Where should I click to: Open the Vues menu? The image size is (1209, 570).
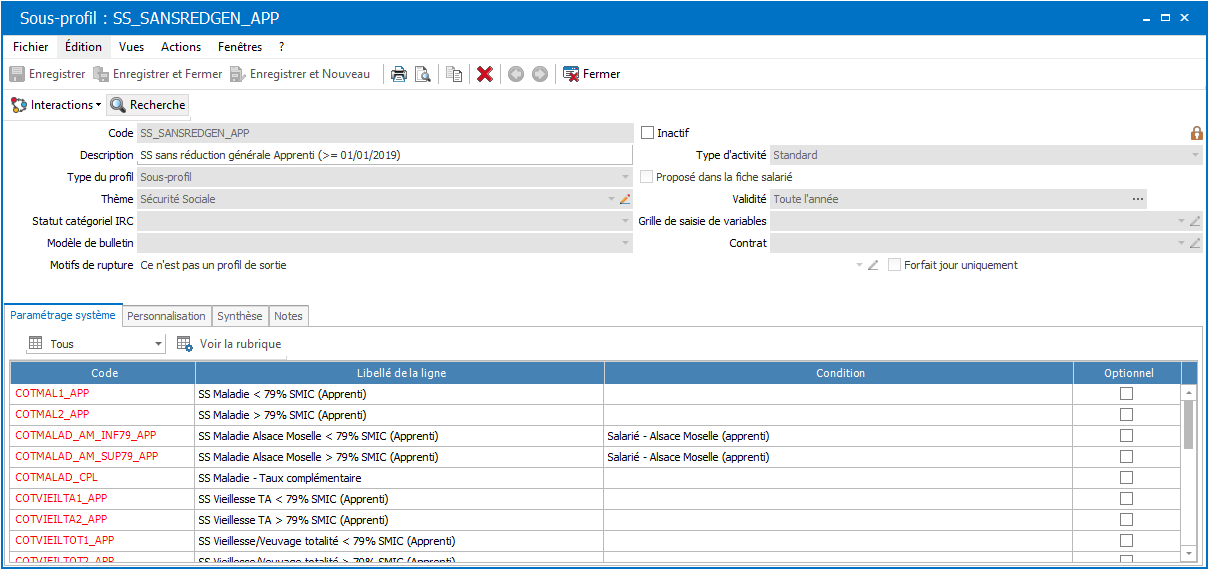point(131,47)
